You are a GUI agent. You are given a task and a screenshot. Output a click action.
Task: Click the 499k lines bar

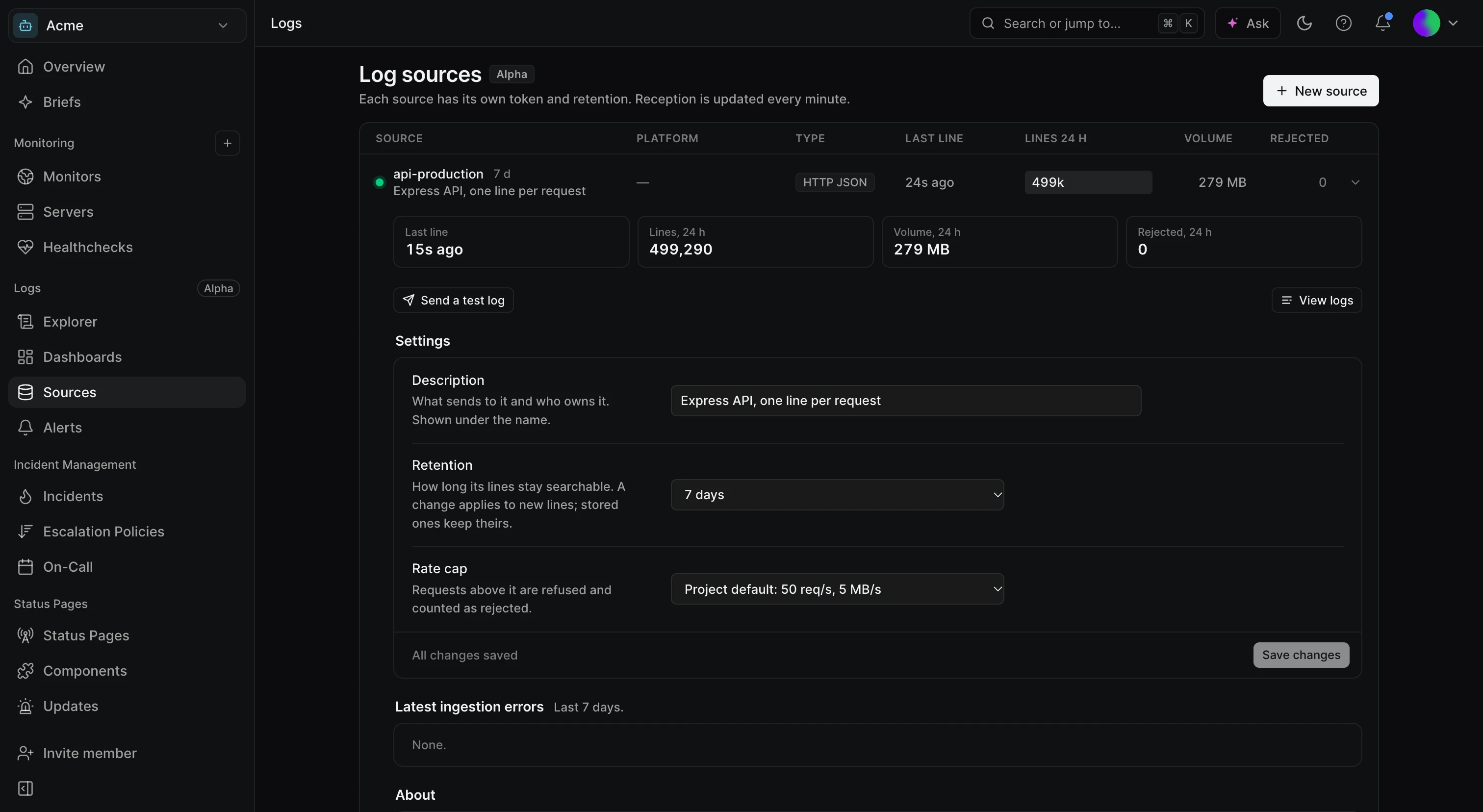(x=1088, y=182)
